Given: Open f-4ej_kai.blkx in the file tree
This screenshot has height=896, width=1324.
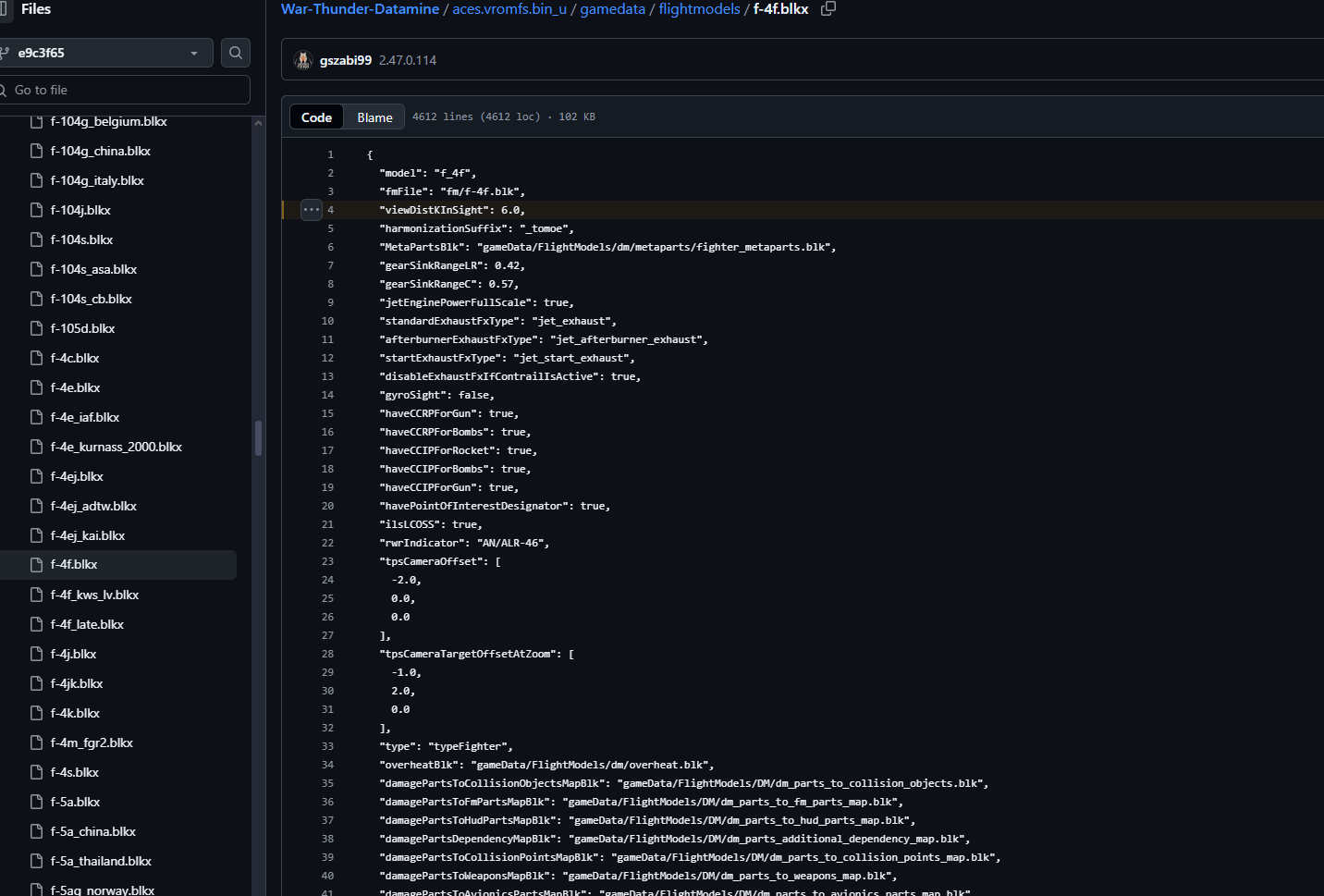Looking at the screenshot, I should click(x=88, y=535).
